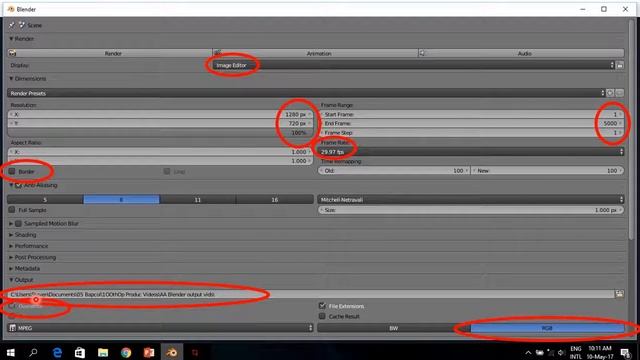Expand Sampled Motion Blur panel triangle

(x=11, y=224)
